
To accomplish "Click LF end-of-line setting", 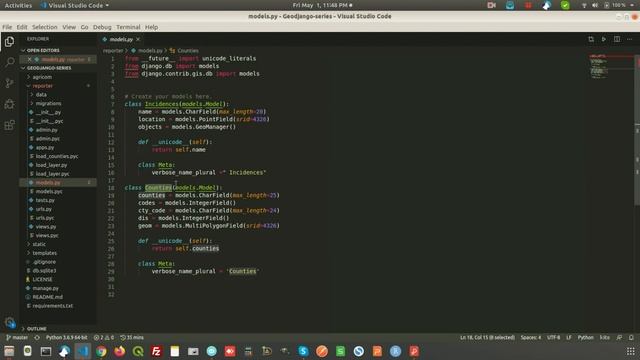I will tap(569, 338).
